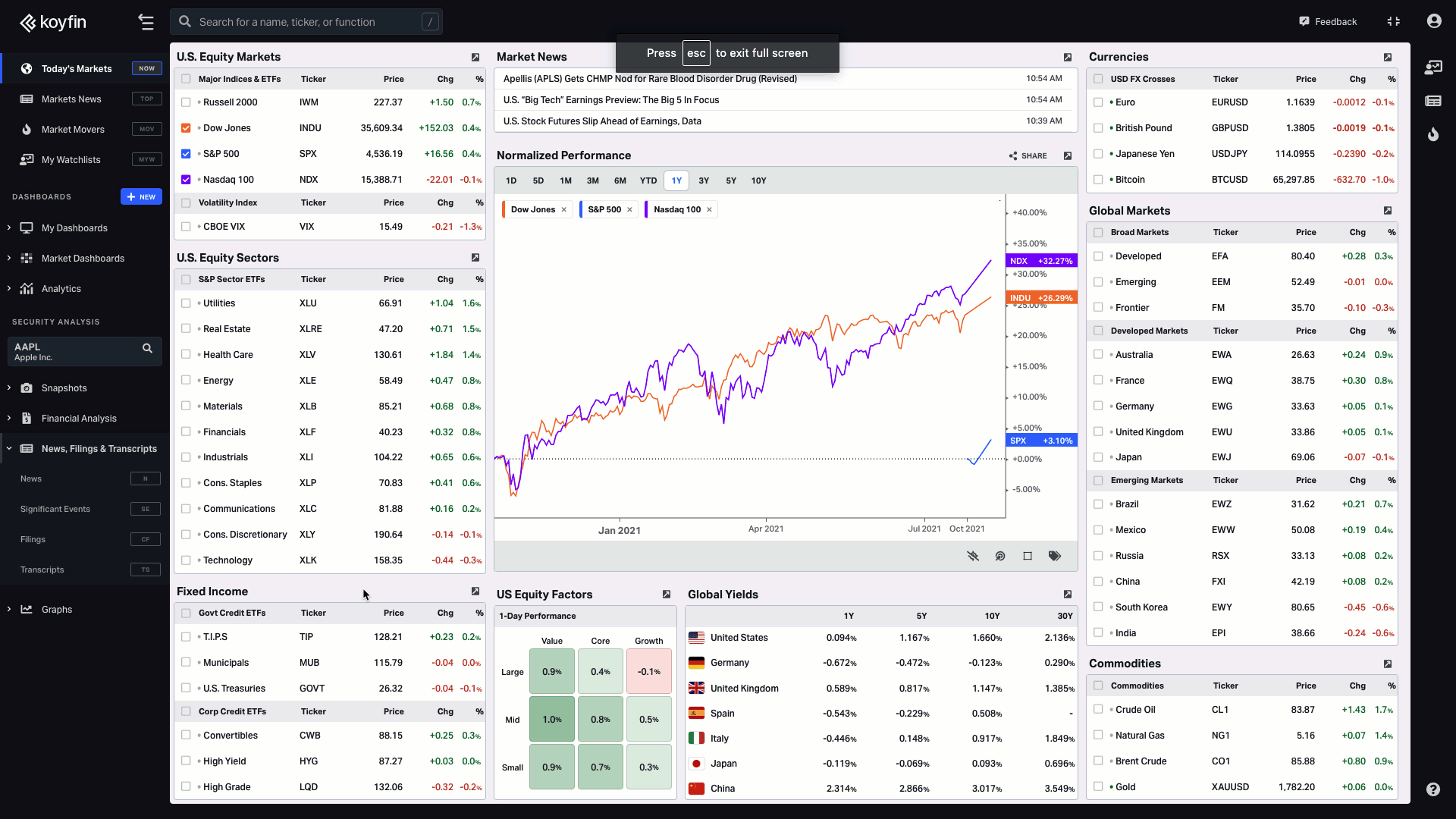Remove Nasdaq 100 series from chart

[x=710, y=210]
